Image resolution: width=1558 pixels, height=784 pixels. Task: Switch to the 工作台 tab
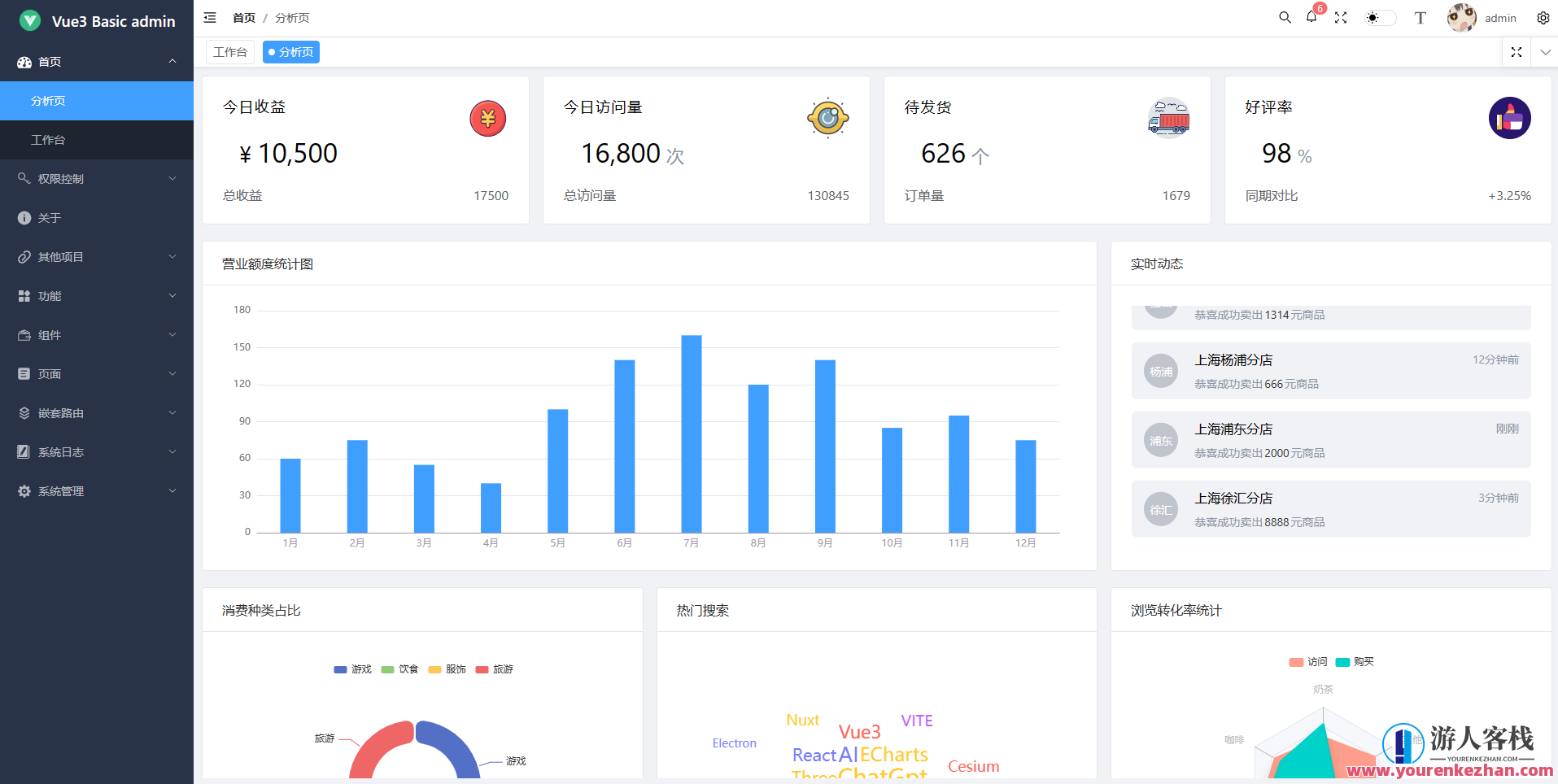click(x=229, y=51)
